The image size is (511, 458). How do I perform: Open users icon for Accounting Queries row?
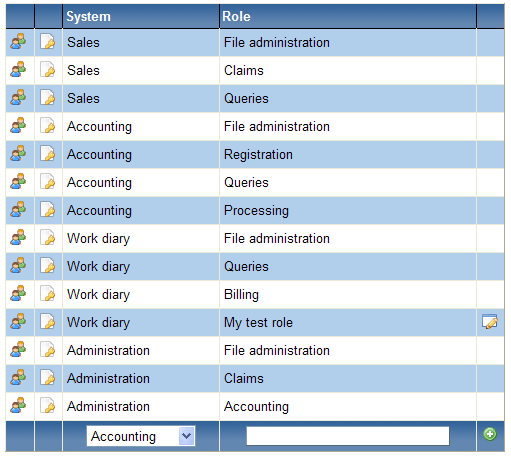[18, 182]
